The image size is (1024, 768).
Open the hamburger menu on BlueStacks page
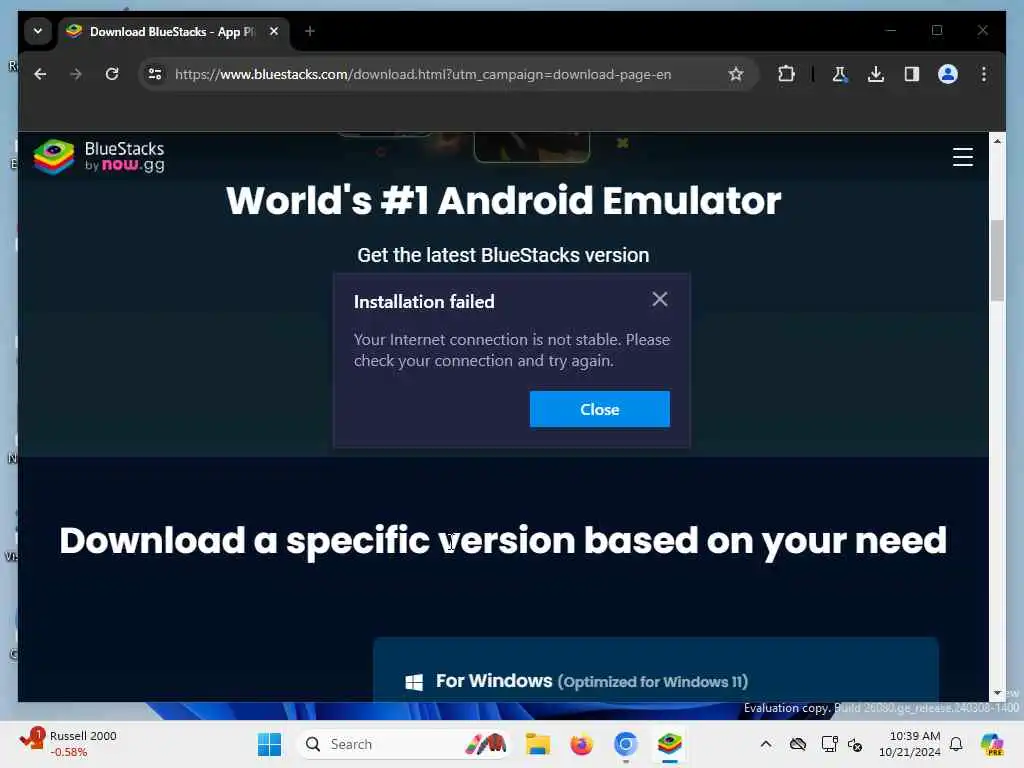coord(963,157)
